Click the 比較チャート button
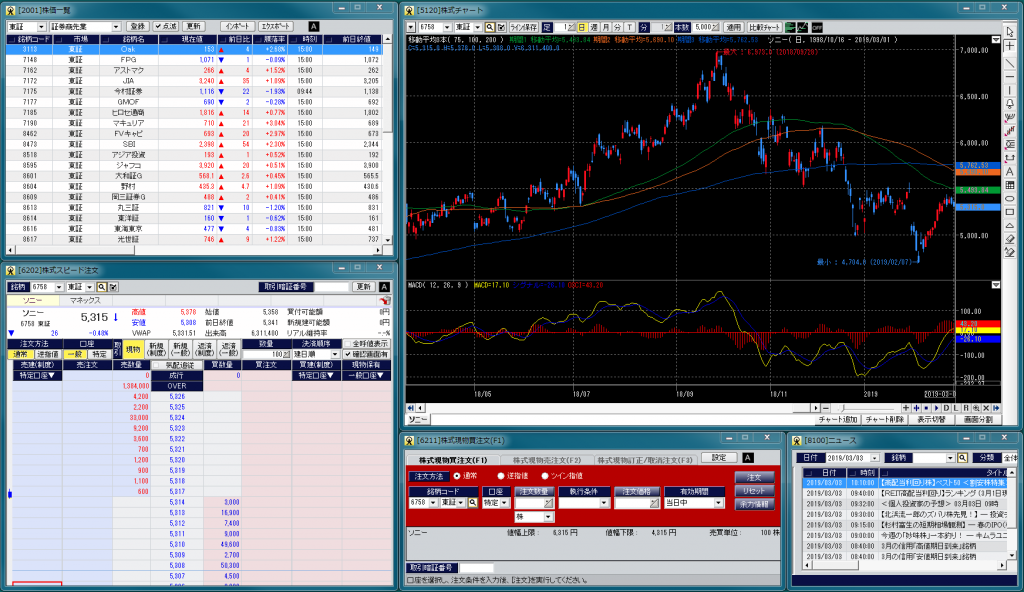Viewport: 1024px width, 592px height. pos(765,27)
